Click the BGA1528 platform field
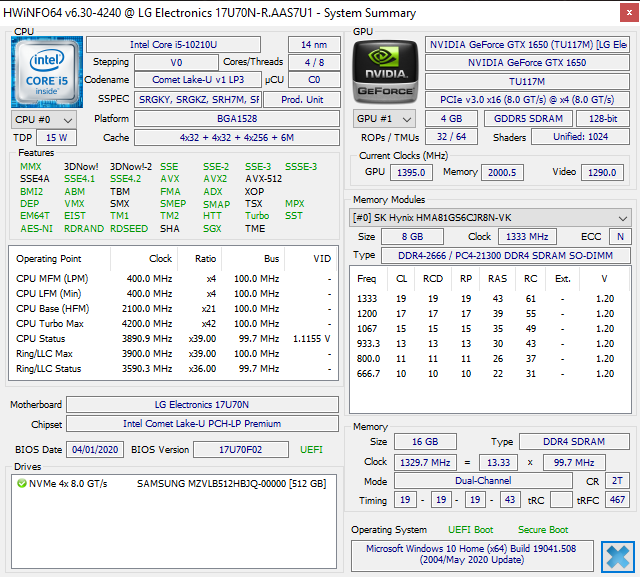 click(237, 119)
